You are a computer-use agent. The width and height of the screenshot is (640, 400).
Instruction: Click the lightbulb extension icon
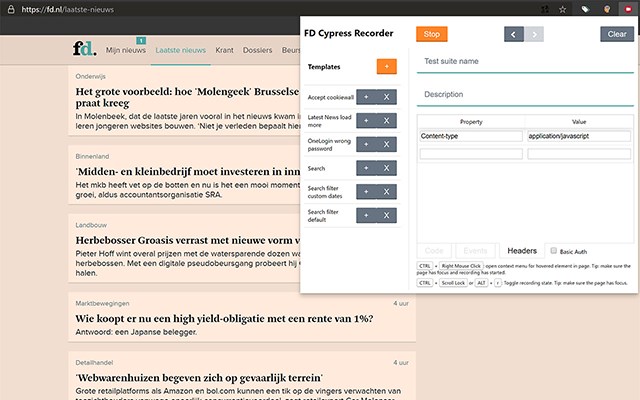tap(607, 9)
